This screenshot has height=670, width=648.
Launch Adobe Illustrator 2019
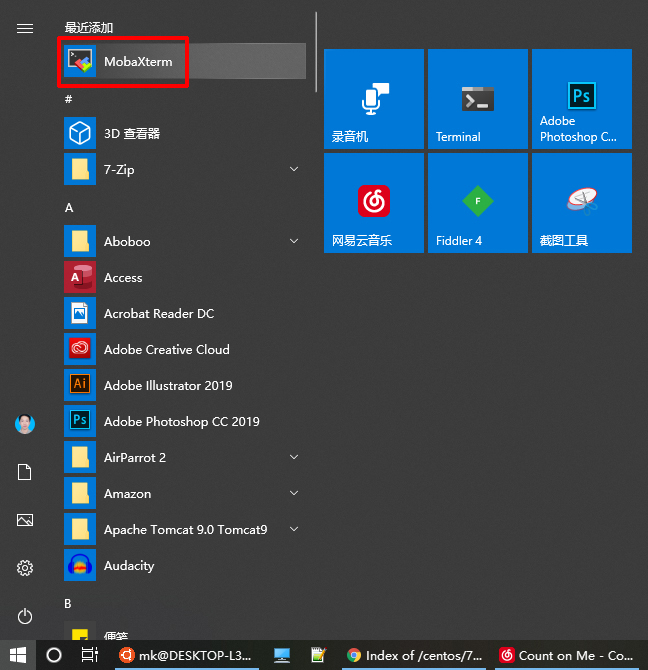[x=167, y=386]
